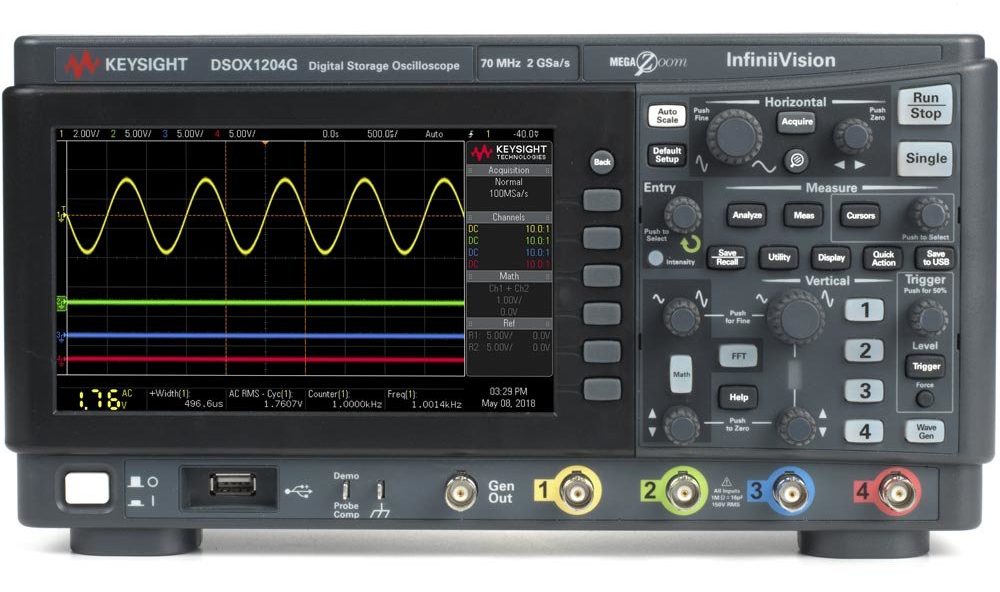Capture one acquisition with Single key

pos(926,159)
